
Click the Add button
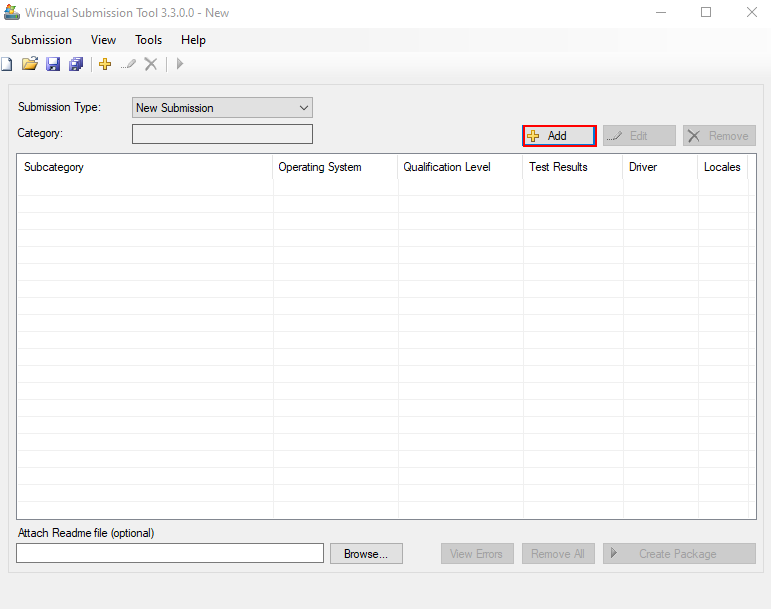click(x=559, y=136)
